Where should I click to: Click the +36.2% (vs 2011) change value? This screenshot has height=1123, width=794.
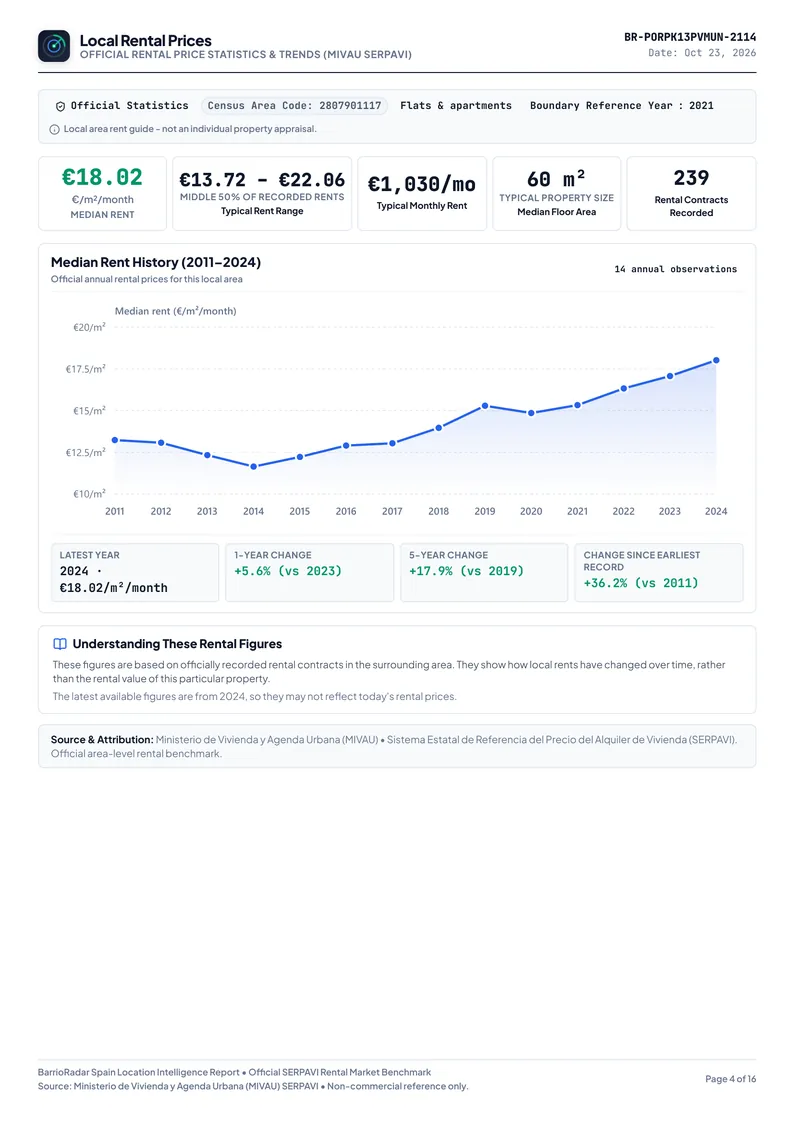[641, 583]
